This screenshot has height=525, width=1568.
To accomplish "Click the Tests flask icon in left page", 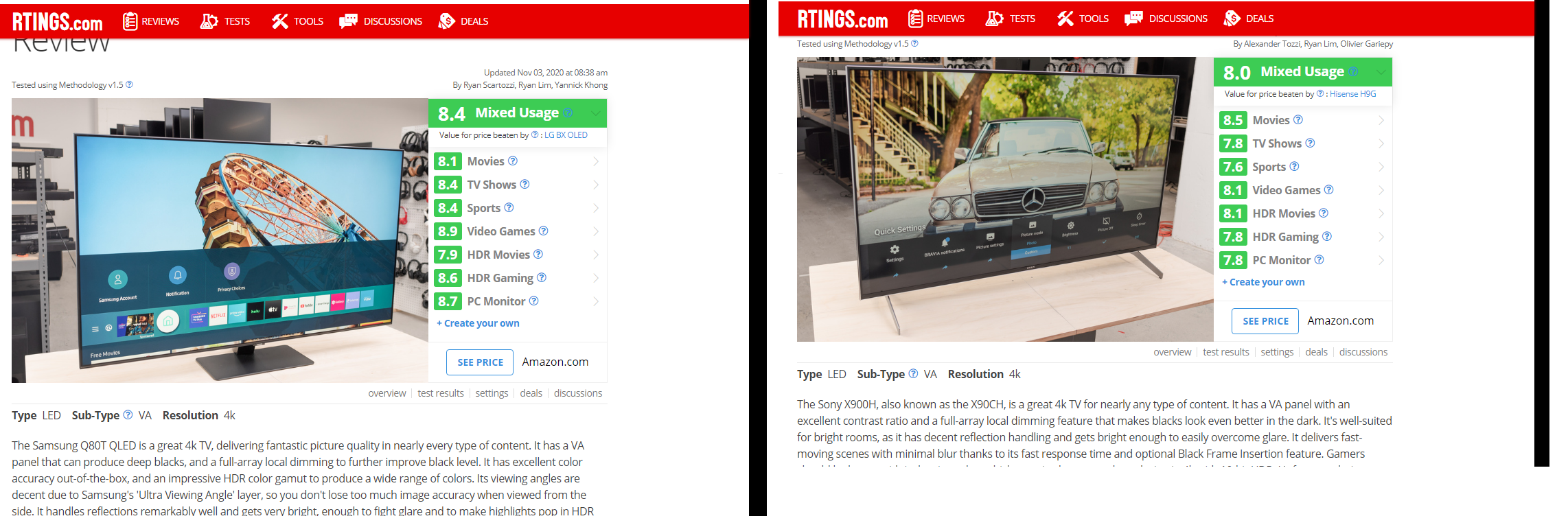I will tap(209, 21).
